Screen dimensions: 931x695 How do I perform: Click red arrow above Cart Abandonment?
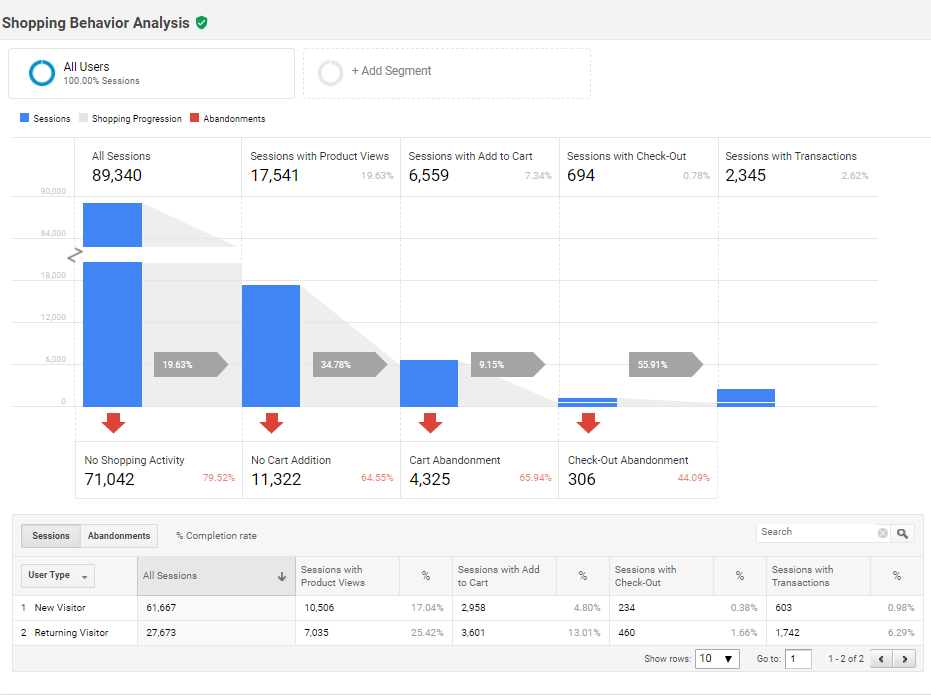pyautogui.click(x=430, y=422)
